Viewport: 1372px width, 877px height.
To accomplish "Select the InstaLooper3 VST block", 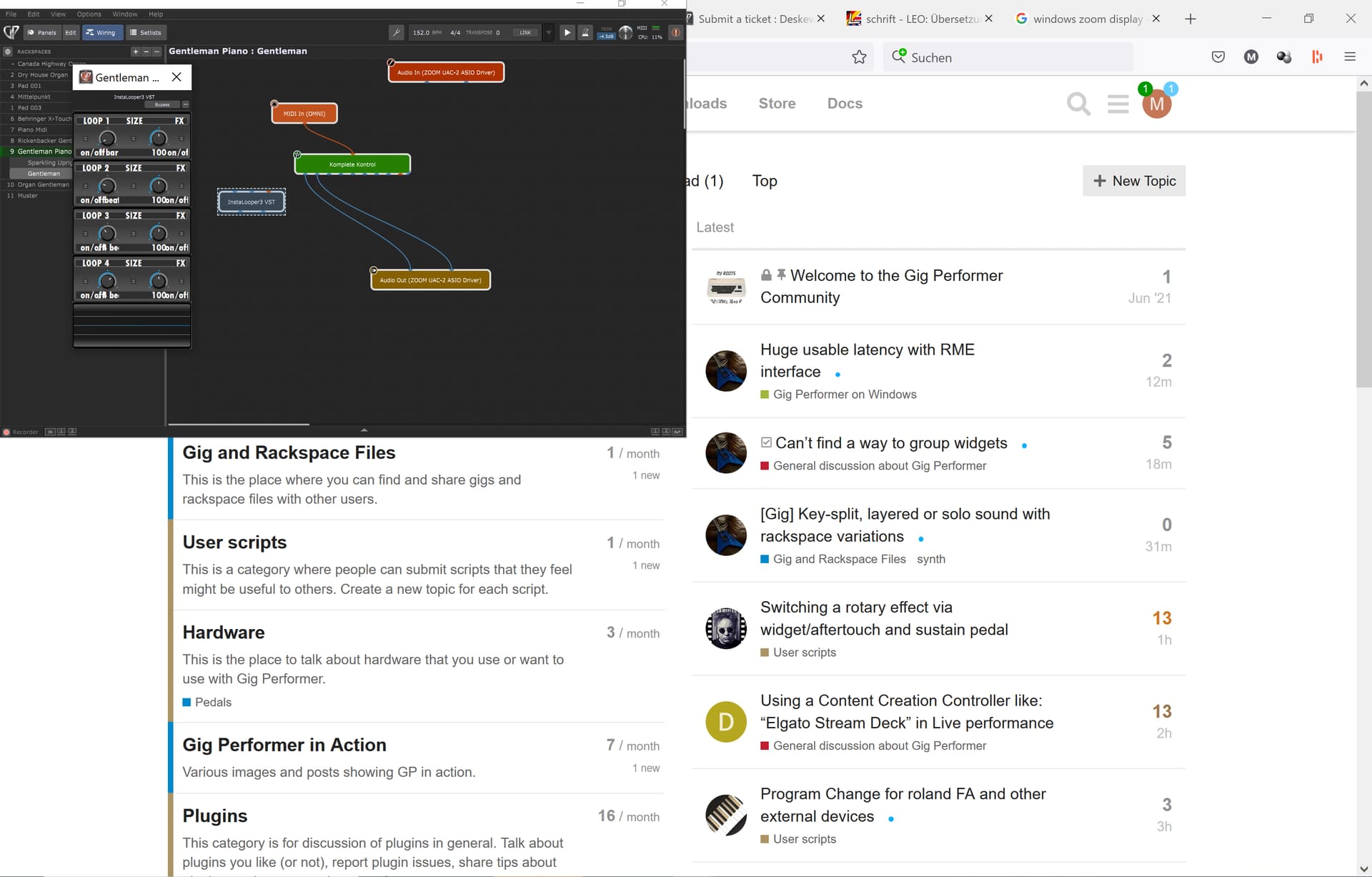I will [252, 202].
